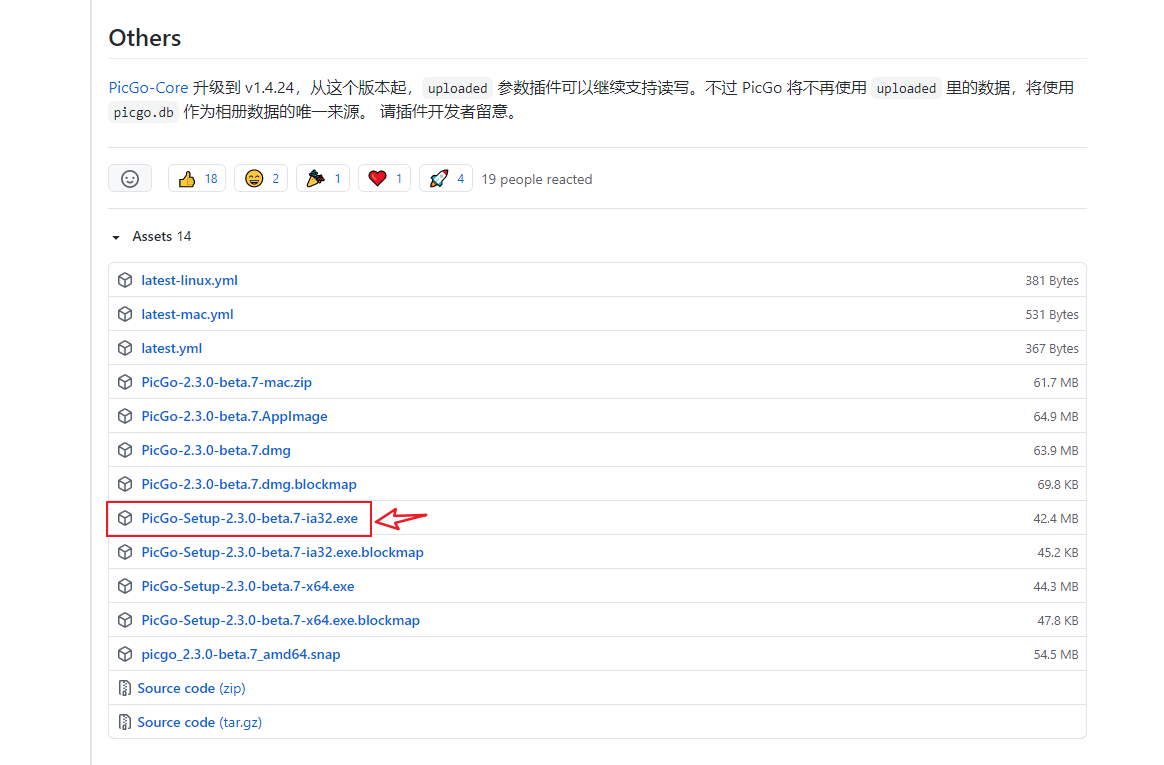Viewport: 1164px width, 765px height.
Task: Click the '19 people reacted' text
Action: [537, 180]
